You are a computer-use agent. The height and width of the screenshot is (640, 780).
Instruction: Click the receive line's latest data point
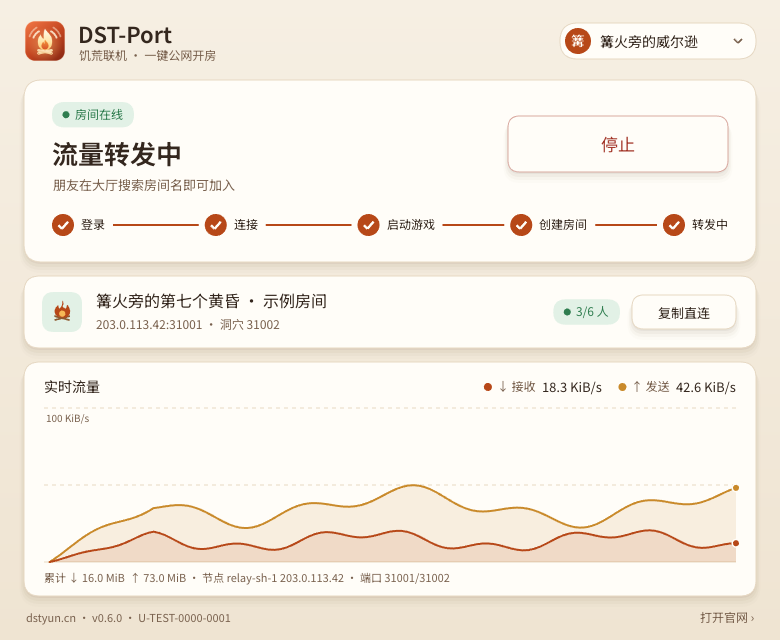coord(736,543)
